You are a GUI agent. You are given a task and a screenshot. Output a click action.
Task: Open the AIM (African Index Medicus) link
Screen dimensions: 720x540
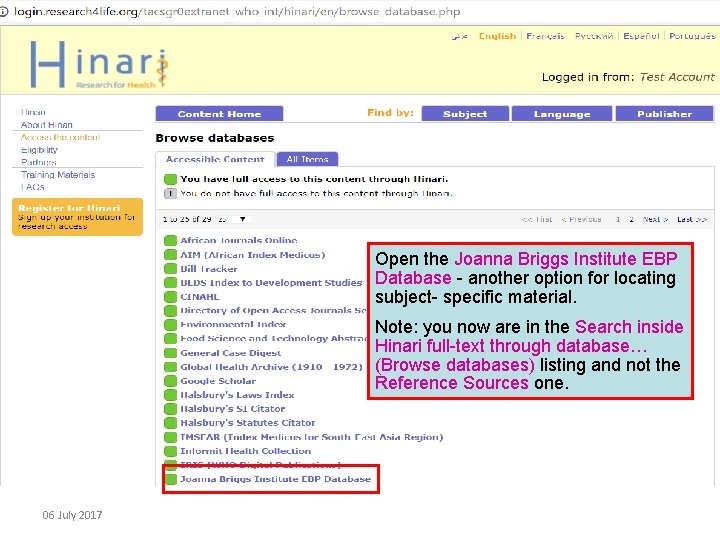pyautogui.click(x=253, y=255)
